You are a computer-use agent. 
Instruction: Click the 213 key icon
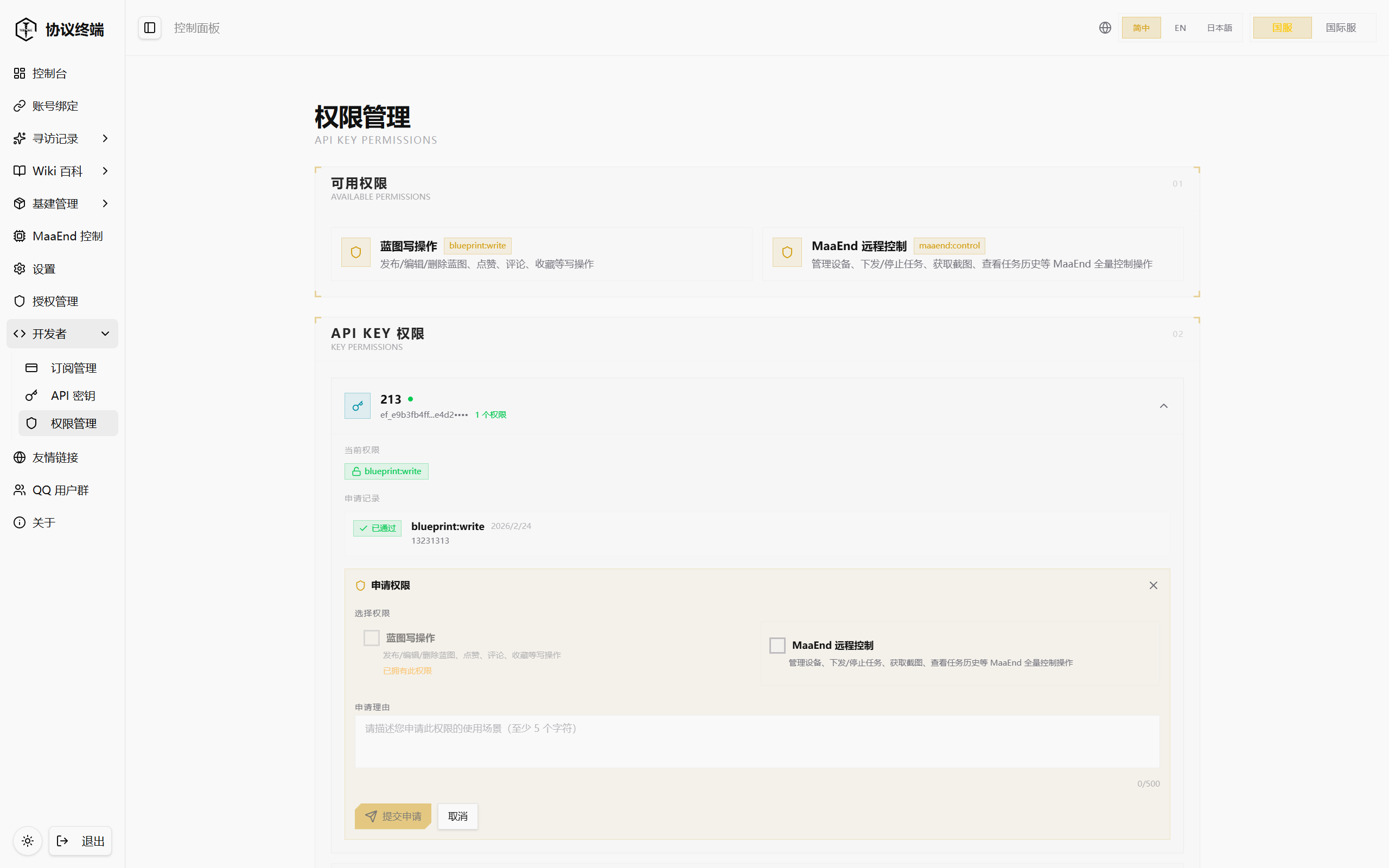click(357, 406)
